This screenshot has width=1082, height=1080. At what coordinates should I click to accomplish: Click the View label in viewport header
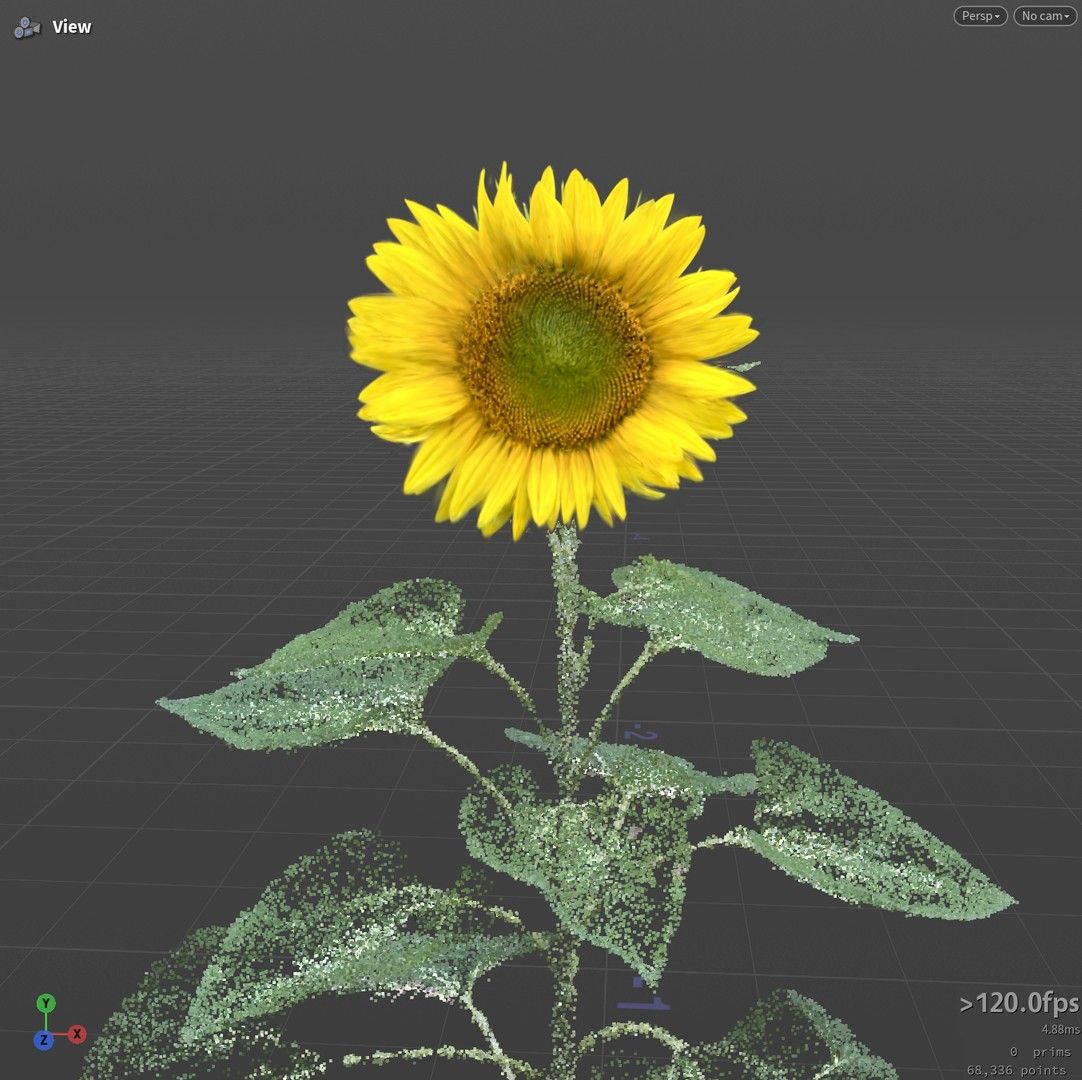click(x=72, y=27)
